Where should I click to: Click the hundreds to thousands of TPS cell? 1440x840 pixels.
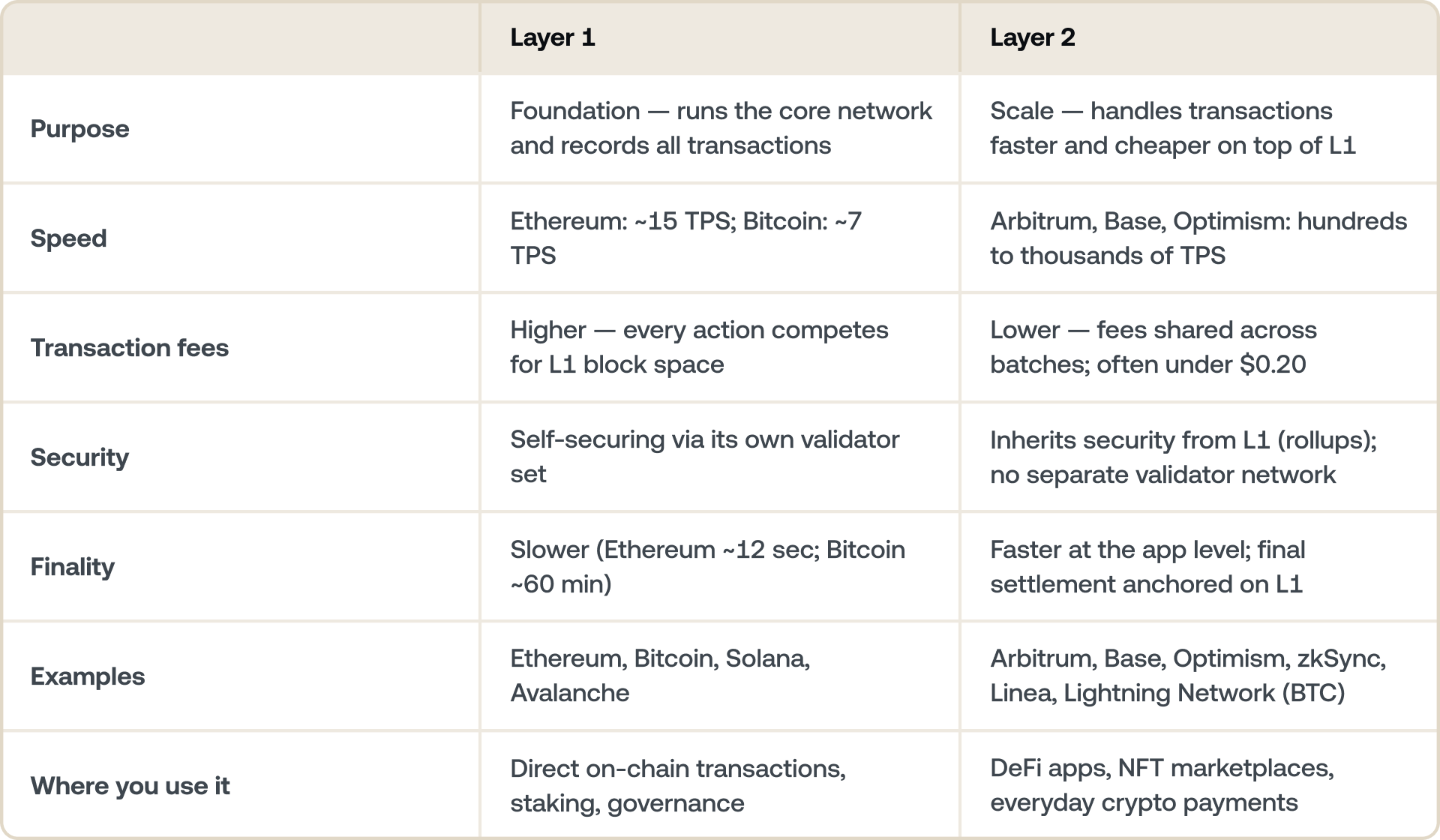[1198, 238]
